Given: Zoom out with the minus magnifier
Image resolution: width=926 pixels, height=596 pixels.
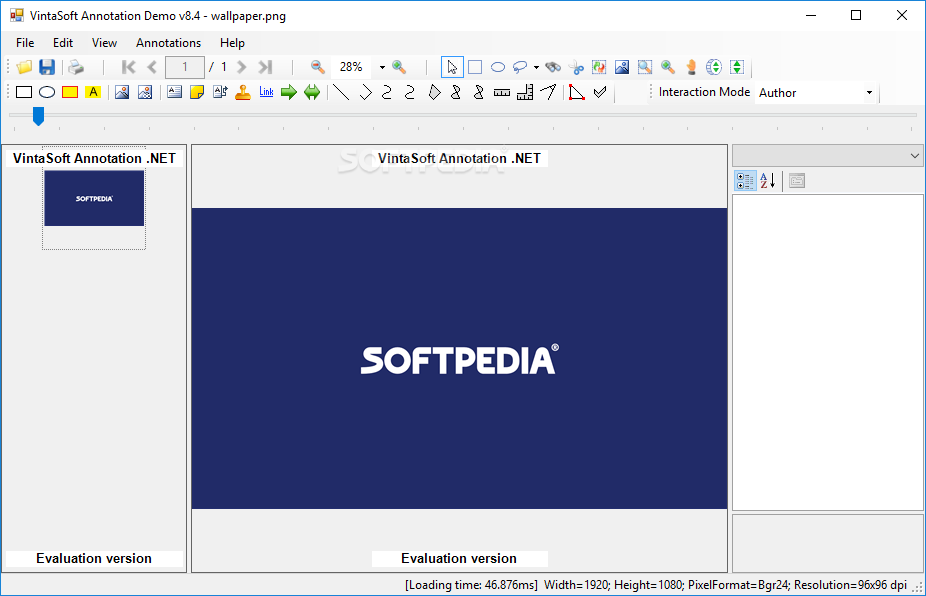Looking at the screenshot, I should (x=318, y=67).
